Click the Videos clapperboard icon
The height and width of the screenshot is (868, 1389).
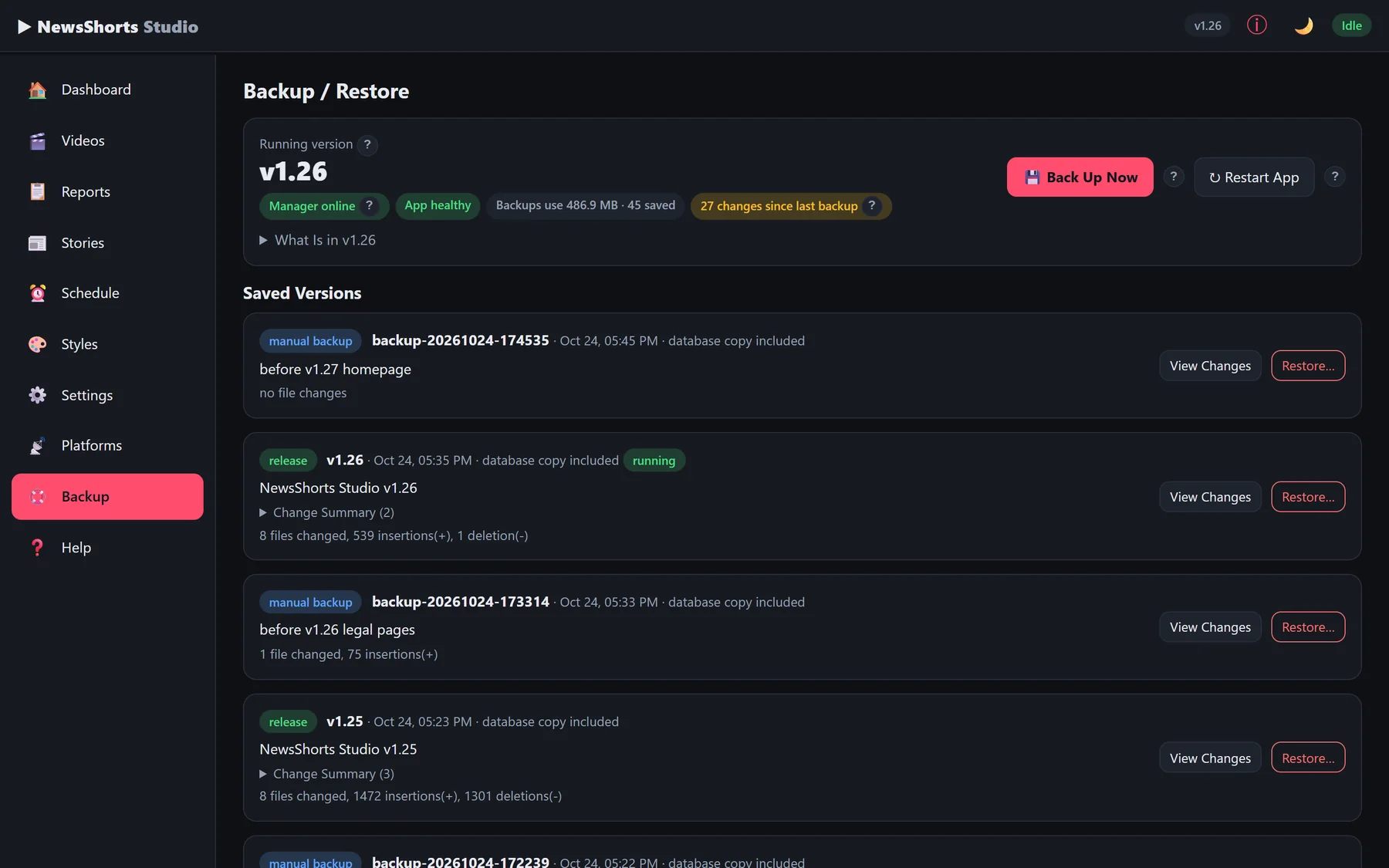pos(37,140)
